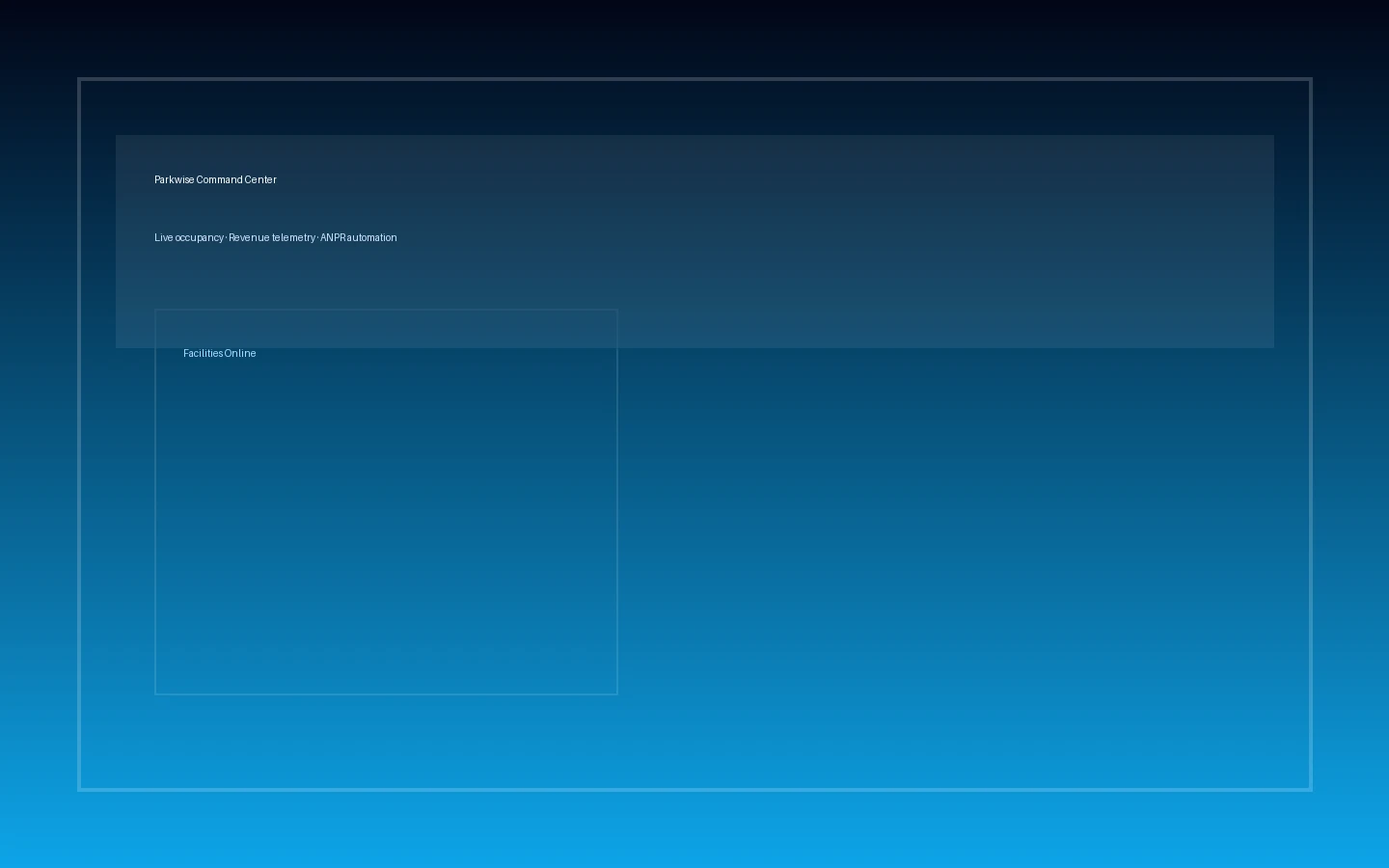This screenshot has width=1389, height=868.
Task: Open the Facilities Online panel
Action: click(x=386, y=502)
